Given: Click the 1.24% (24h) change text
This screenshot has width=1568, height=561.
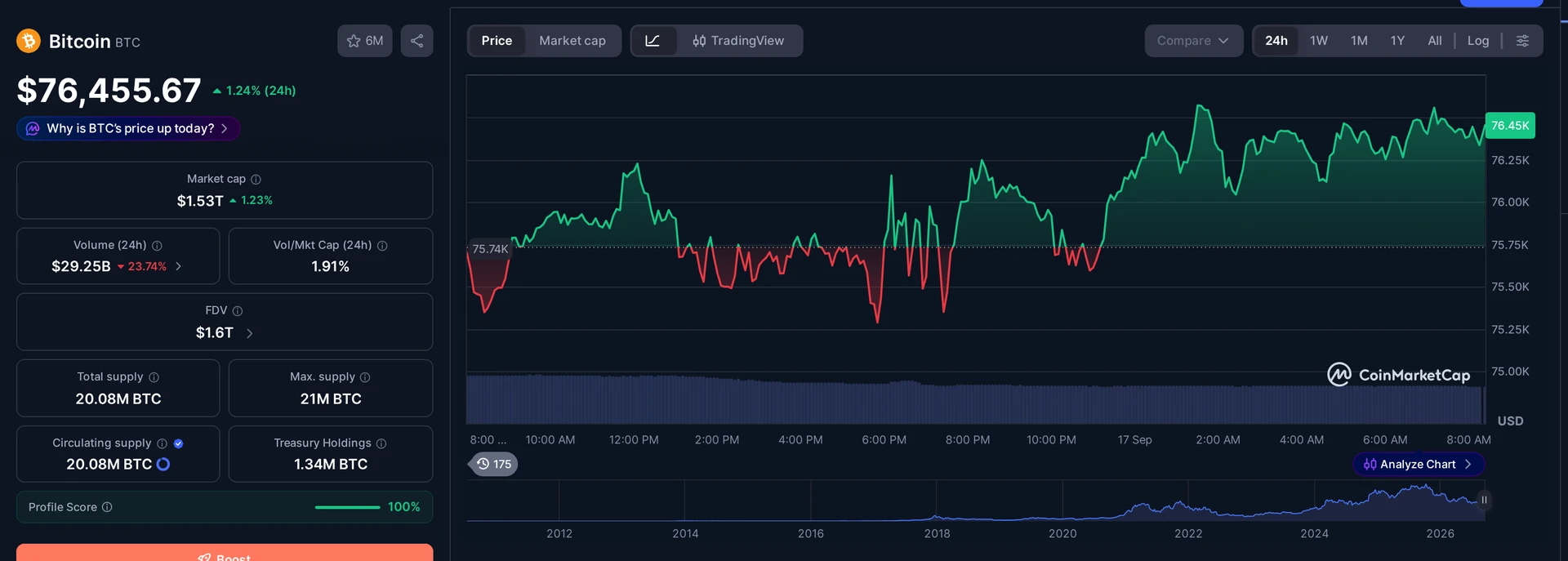Looking at the screenshot, I should tap(261, 91).
